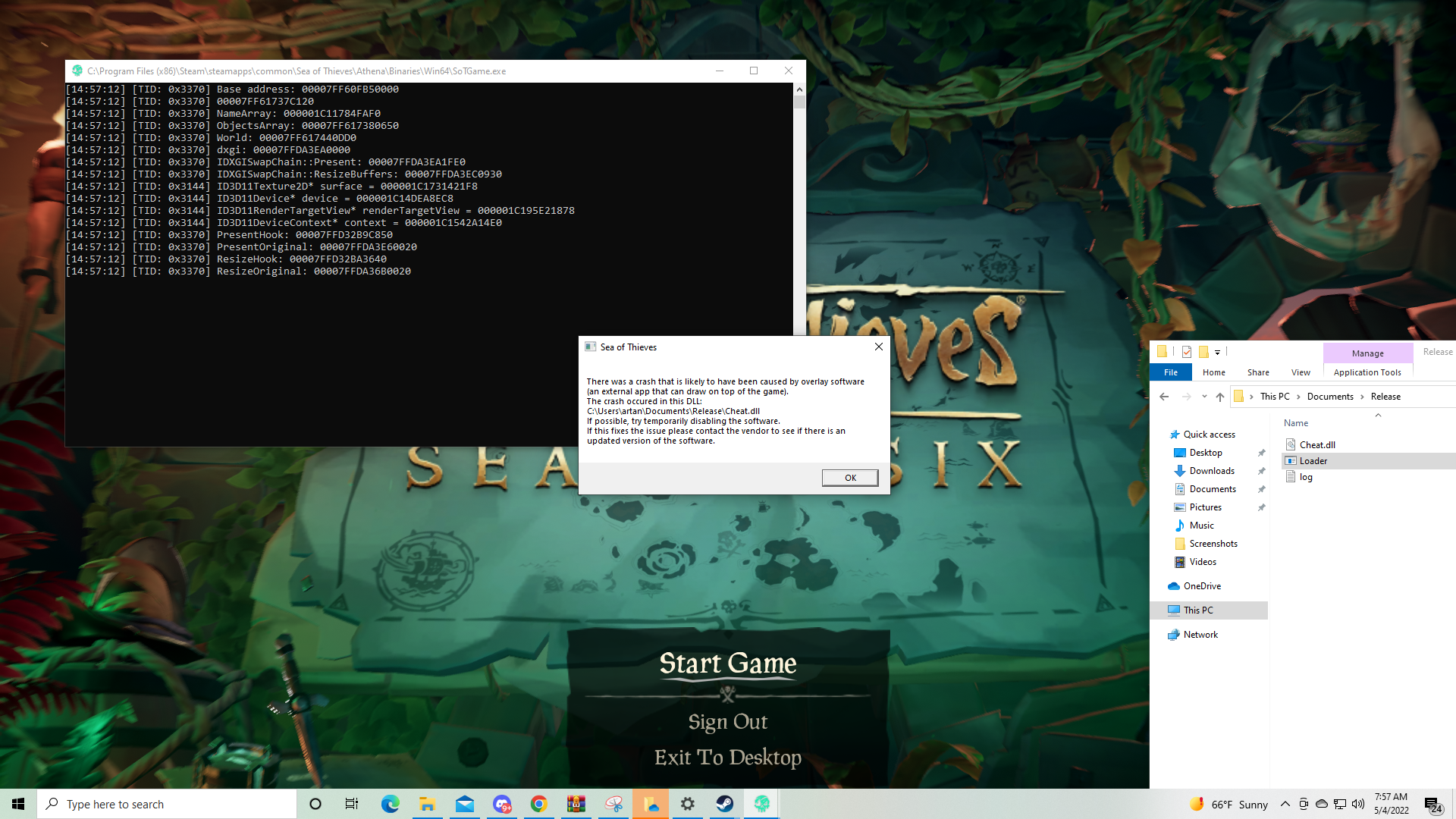Open the volume control tray icon
The width and height of the screenshot is (1456, 819).
[x=1358, y=804]
